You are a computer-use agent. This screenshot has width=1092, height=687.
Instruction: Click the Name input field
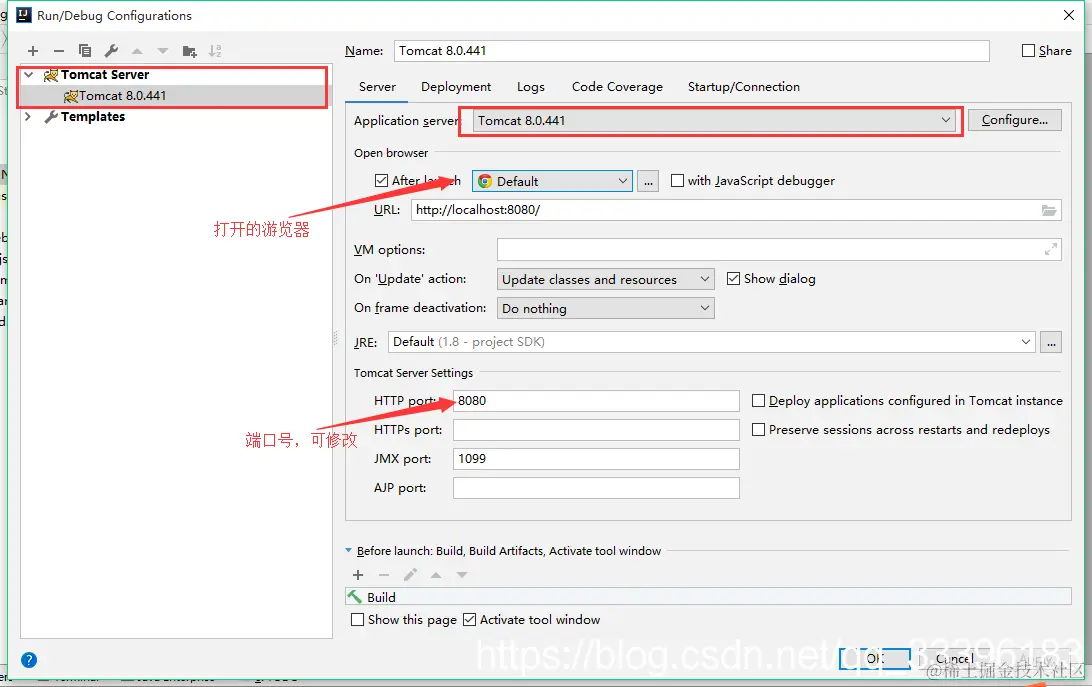692,51
